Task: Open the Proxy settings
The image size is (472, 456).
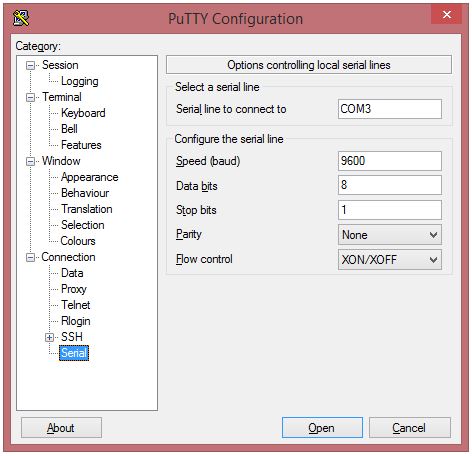Action: [74, 289]
